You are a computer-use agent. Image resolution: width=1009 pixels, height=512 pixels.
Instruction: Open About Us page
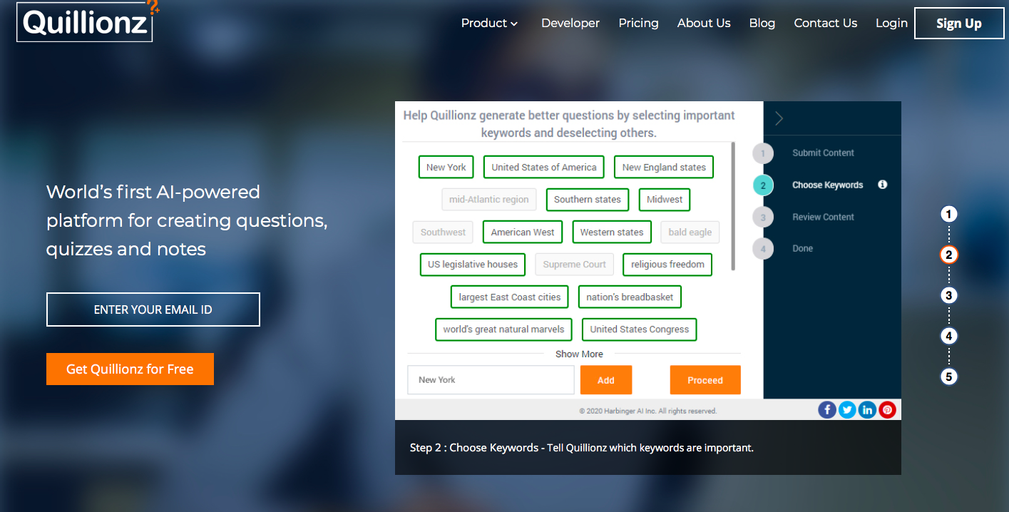(x=703, y=23)
